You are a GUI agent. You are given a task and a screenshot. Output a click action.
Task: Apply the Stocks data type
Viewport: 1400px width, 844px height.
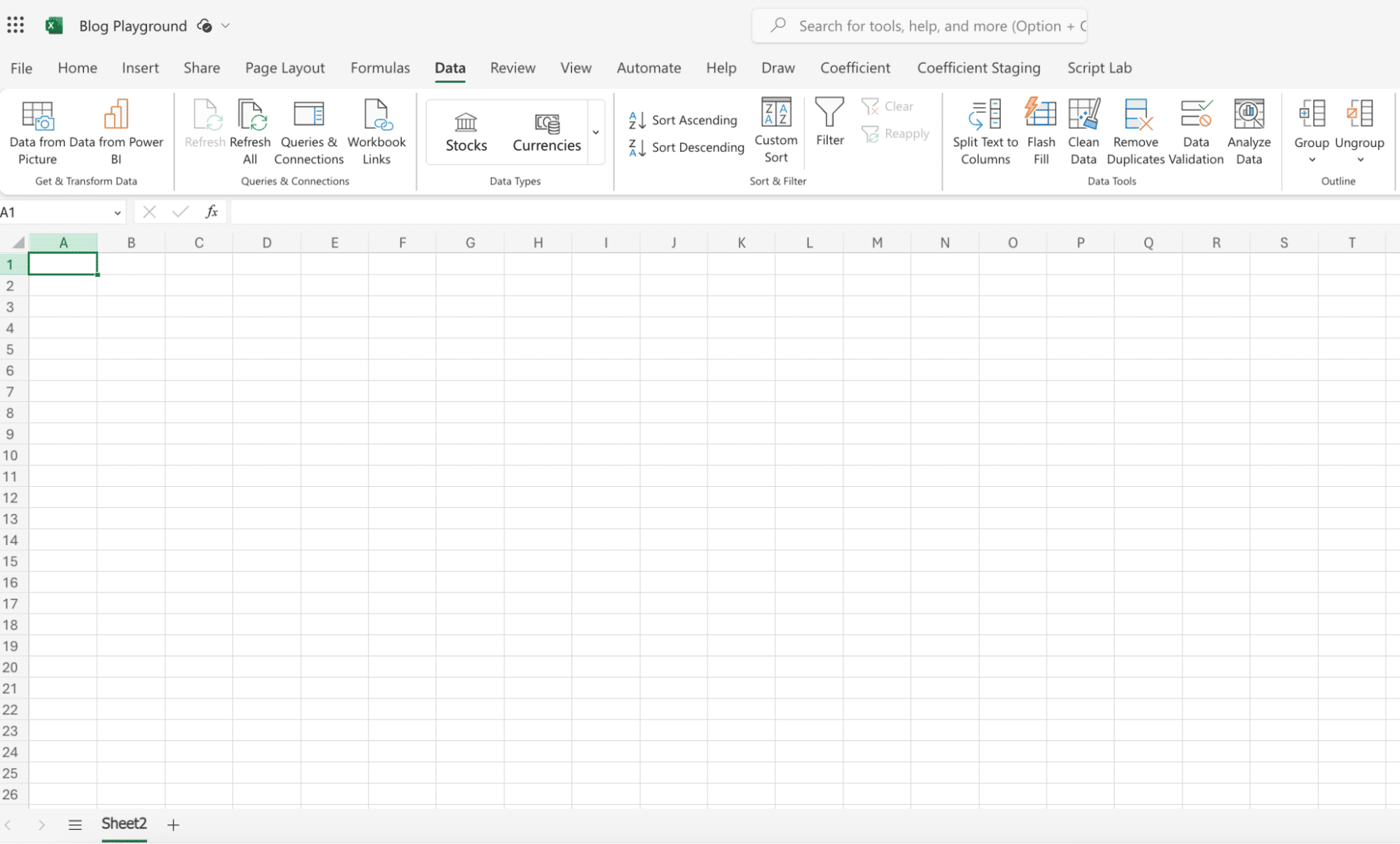466,132
